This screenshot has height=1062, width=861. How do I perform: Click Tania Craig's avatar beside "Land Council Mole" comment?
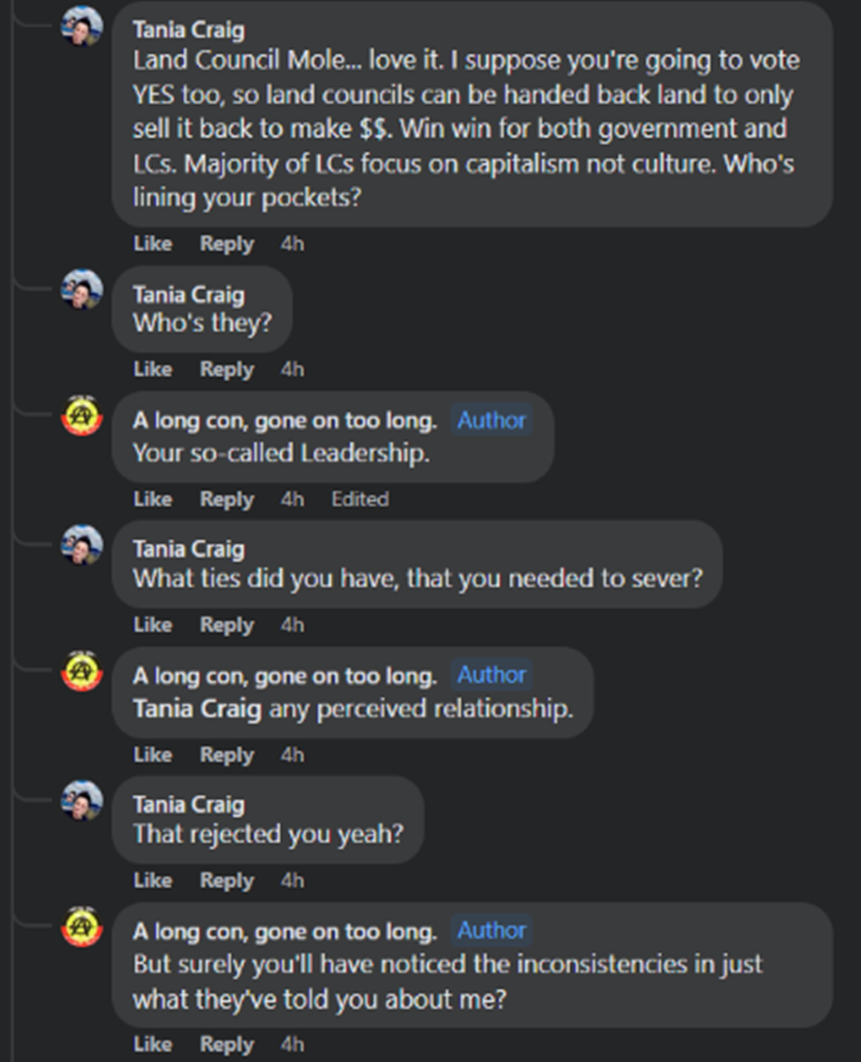click(82, 27)
